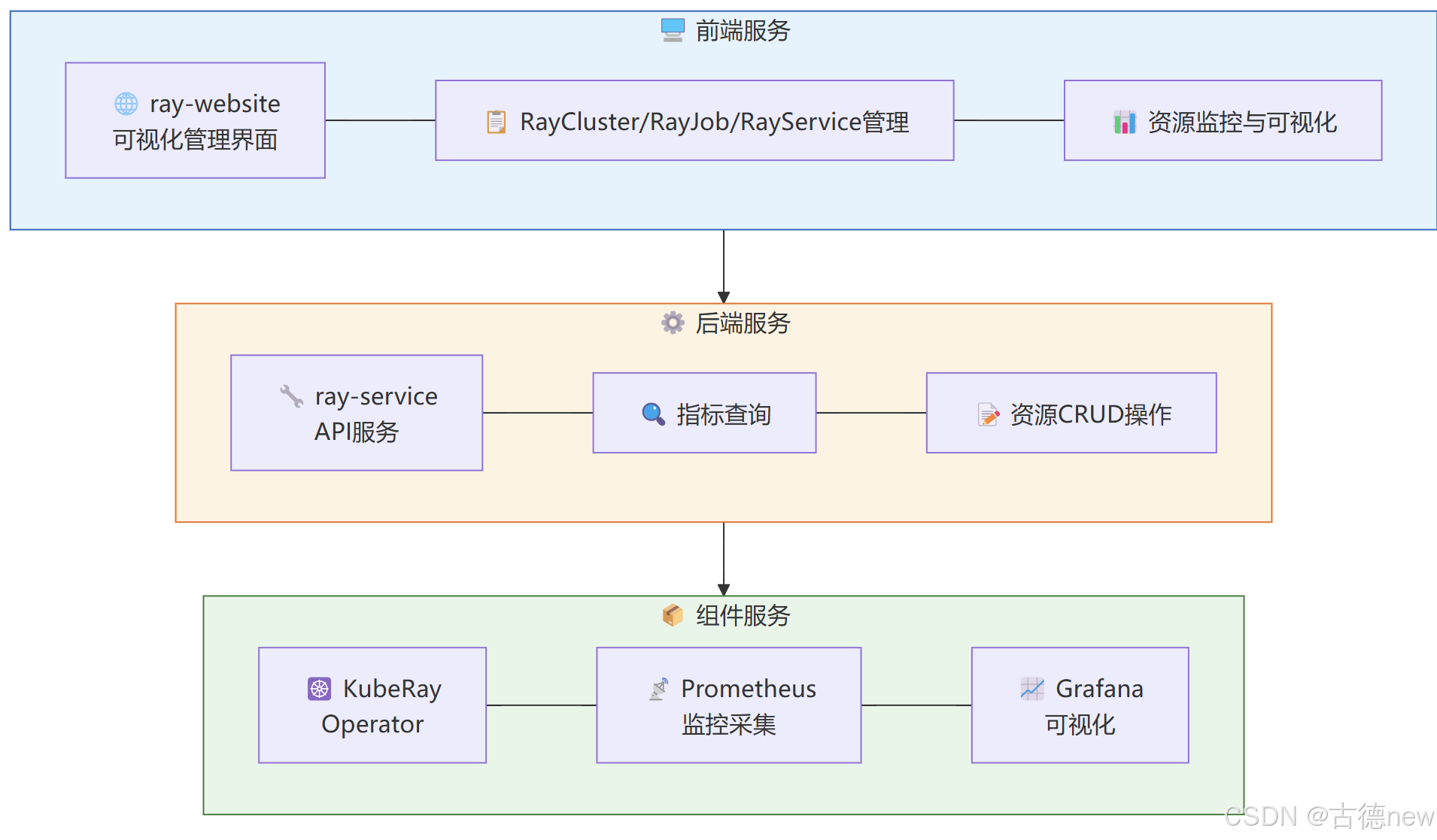The height and width of the screenshot is (840, 1437).
Task: Select the ray-service API服务 node
Action: tap(357, 413)
